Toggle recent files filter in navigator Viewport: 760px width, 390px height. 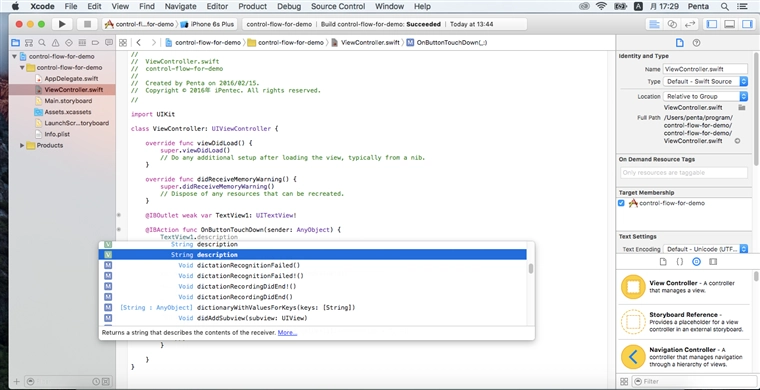click(x=96, y=382)
